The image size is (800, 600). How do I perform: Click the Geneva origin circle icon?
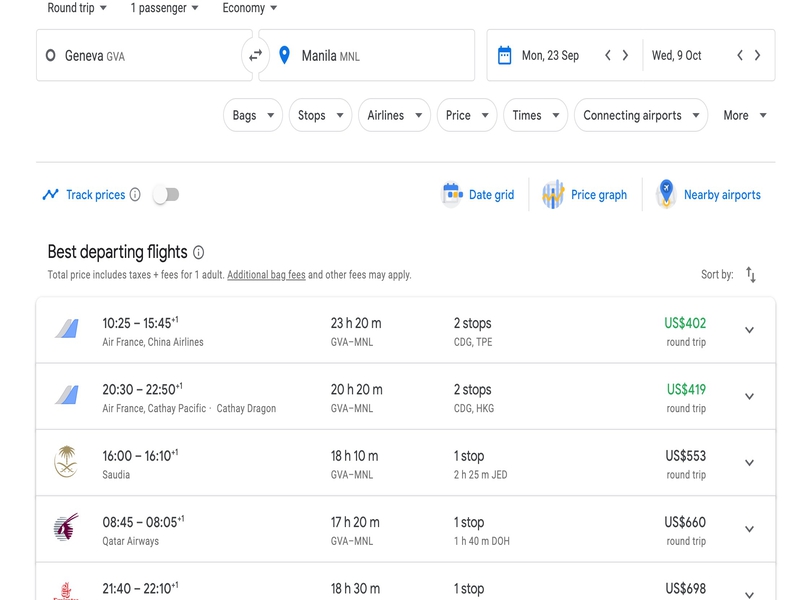coord(51,55)
